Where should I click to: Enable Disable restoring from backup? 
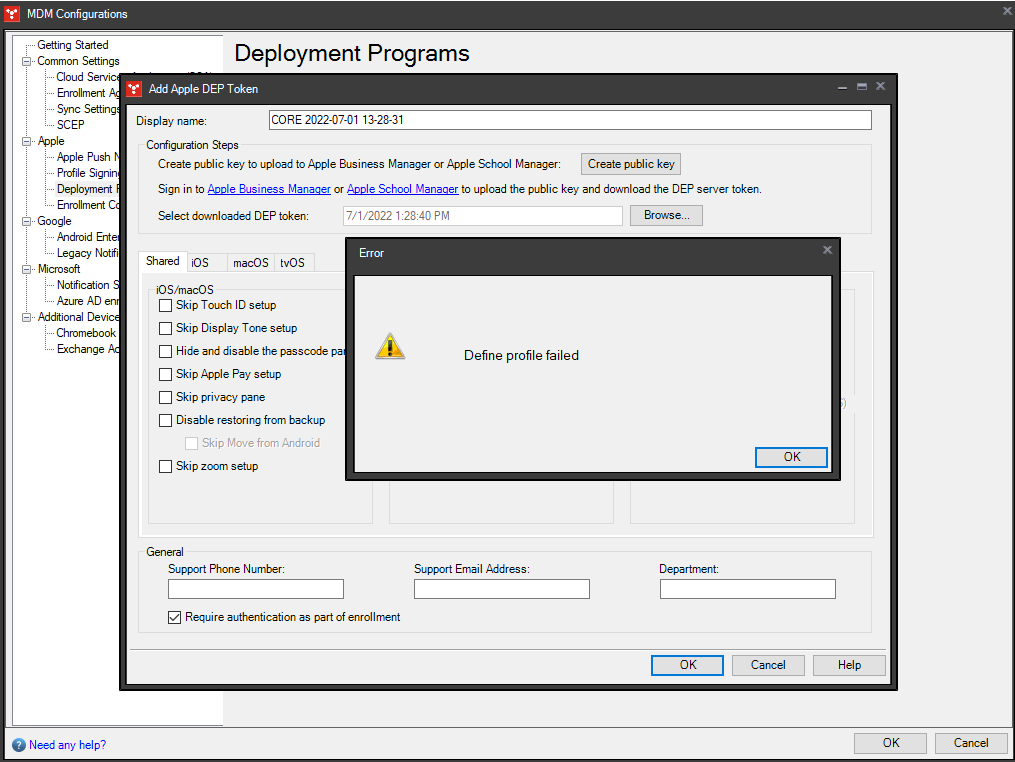(x=165, y=420)
